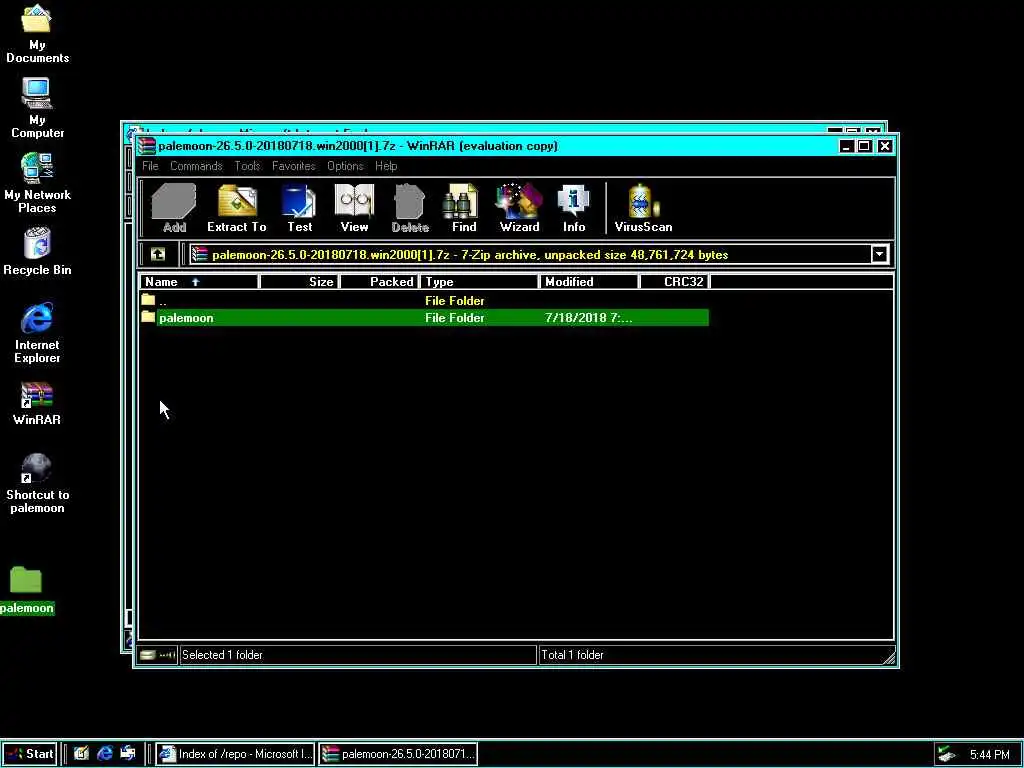
Task: Open the Favorites menu
Action: 293,166
